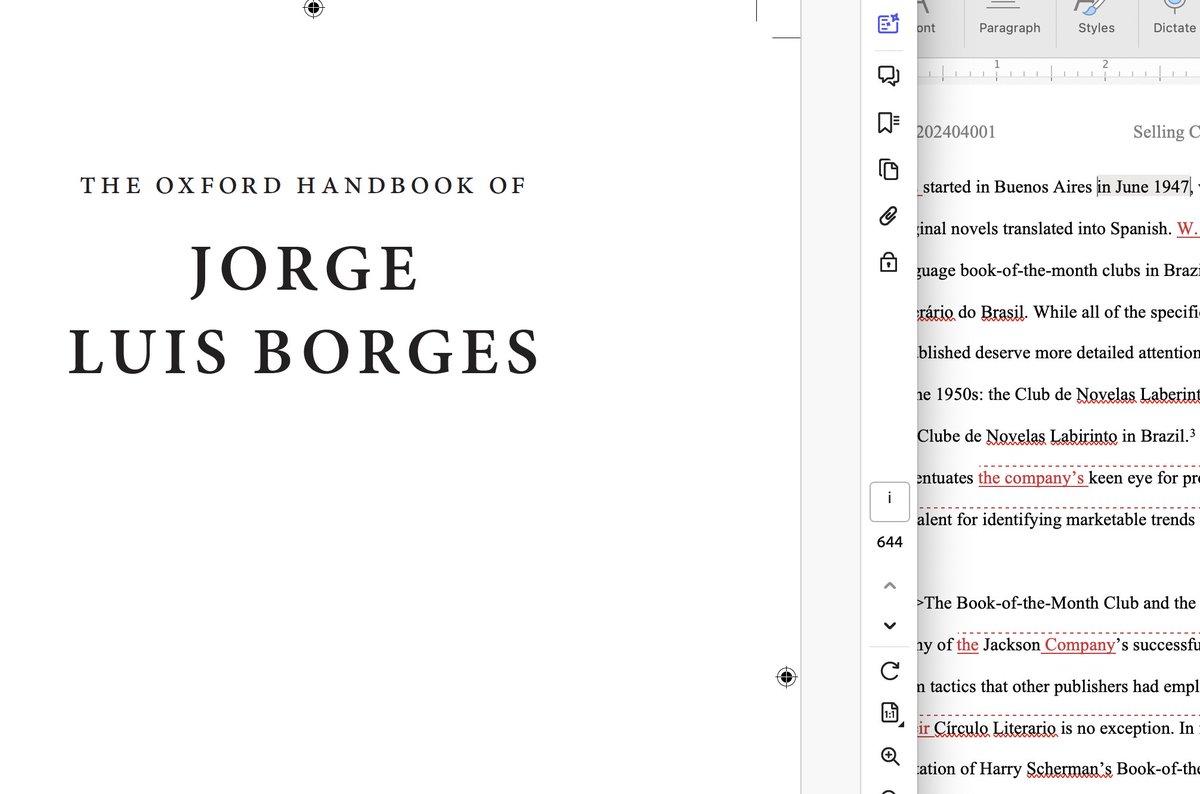Click 'Selling C' header text in Word

[x=1166, y=132]
